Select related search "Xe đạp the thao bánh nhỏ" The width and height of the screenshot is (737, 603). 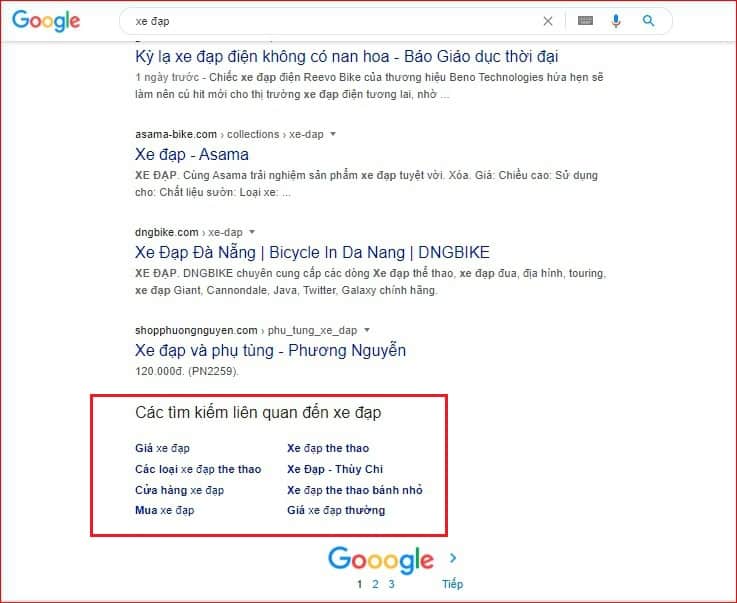pos(354,490)
